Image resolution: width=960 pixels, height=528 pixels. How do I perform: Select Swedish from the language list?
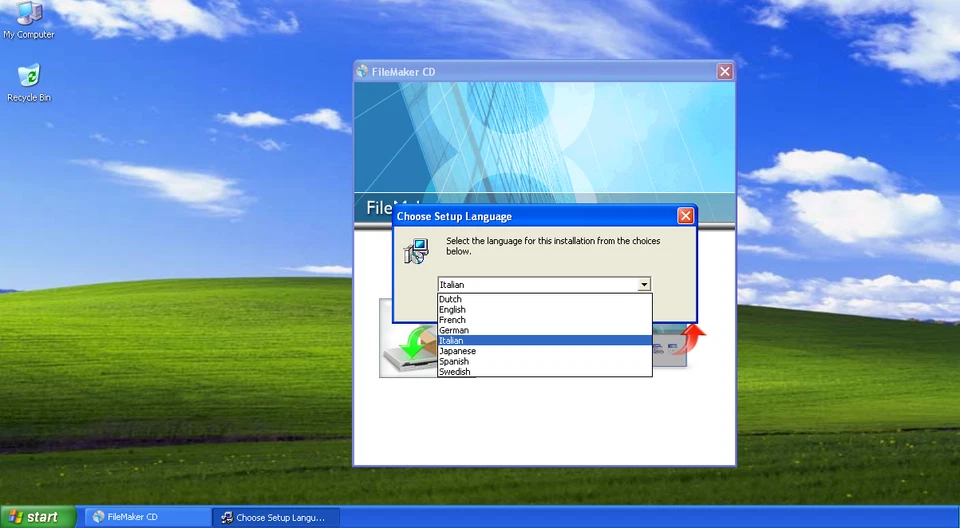click(545, 372)
